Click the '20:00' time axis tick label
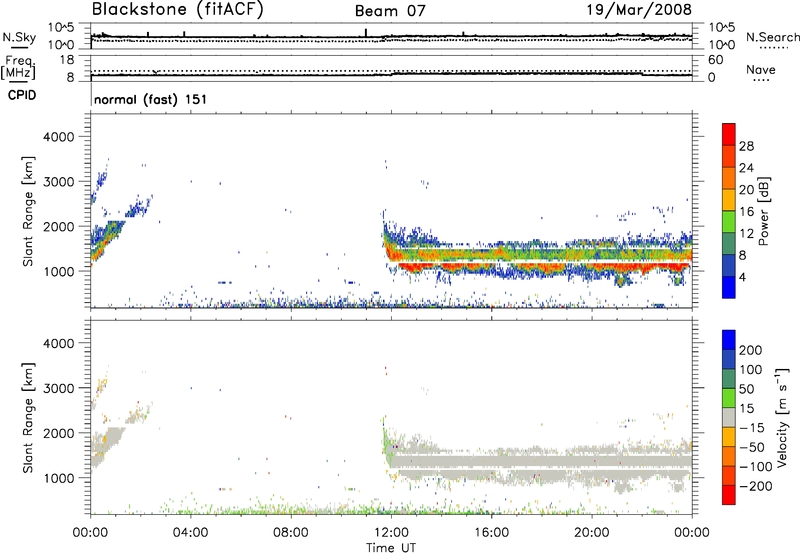Image resolution: width=800 pixels, height=554 pixels. coord(591,533)
